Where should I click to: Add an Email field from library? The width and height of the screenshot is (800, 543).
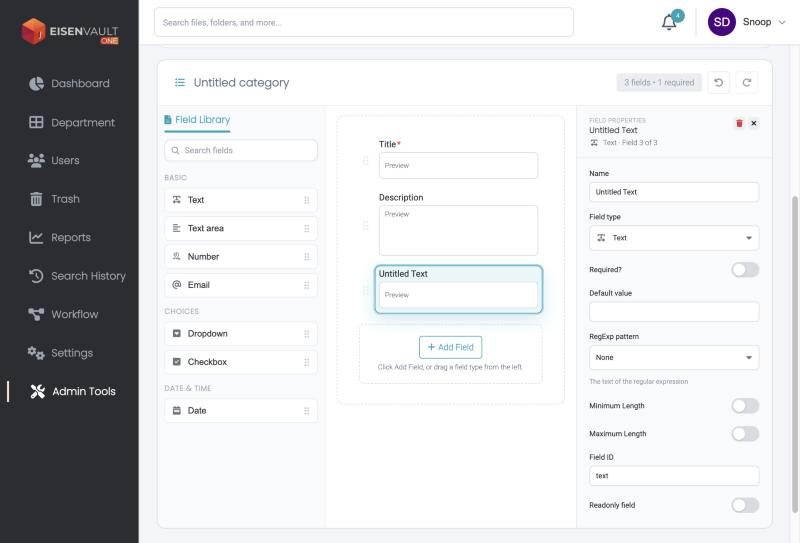241,285
